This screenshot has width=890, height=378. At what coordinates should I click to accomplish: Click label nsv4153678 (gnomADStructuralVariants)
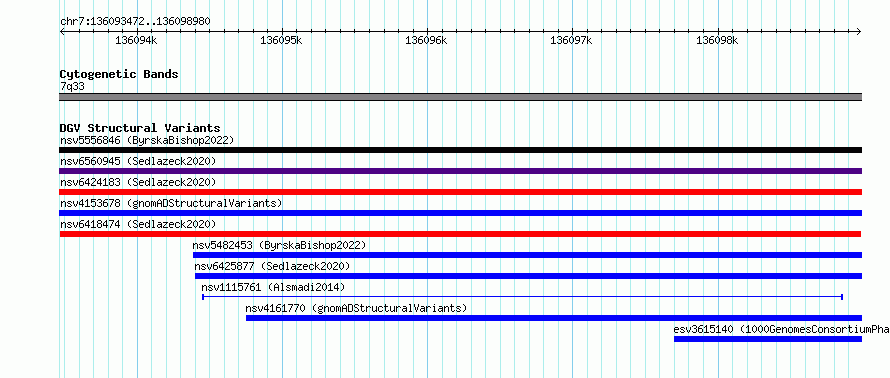[x=171, y=203]
